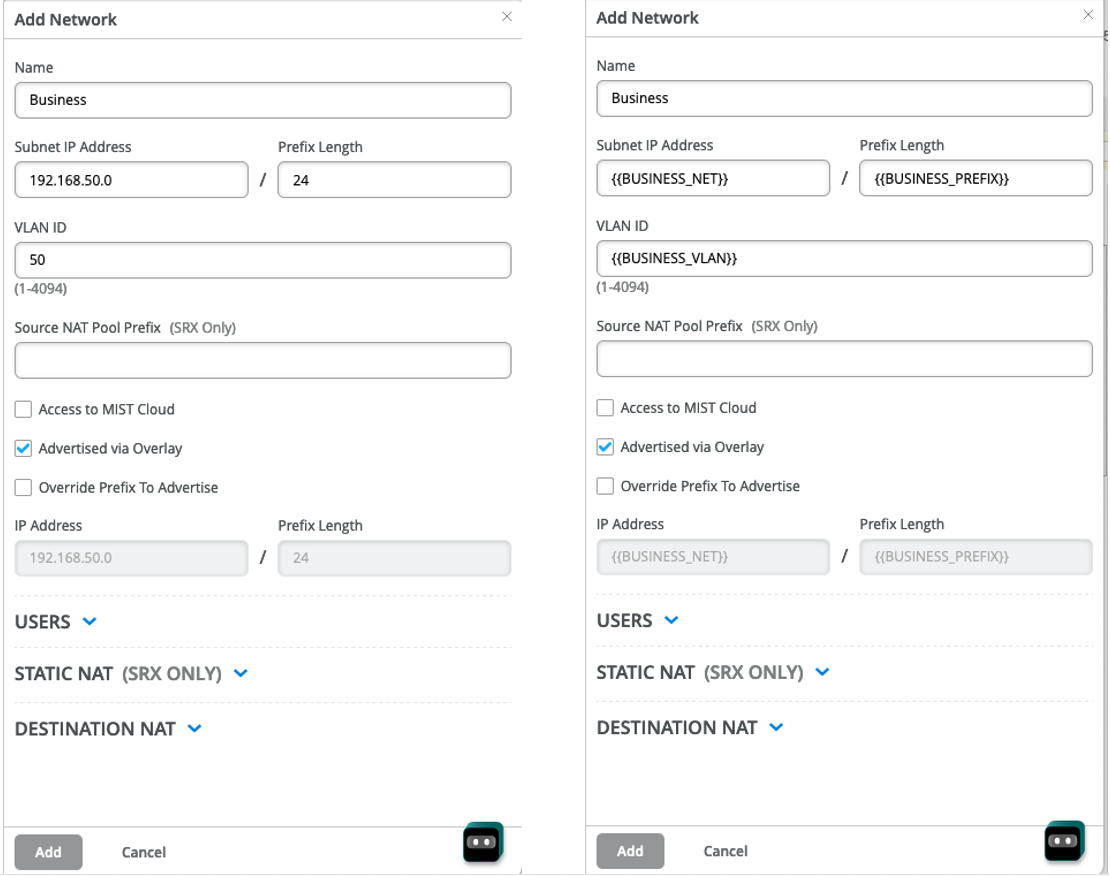Uncheck Advertised via Overlay in right dialog
The width and height of the screenshot is (1110, 876).
605,447
